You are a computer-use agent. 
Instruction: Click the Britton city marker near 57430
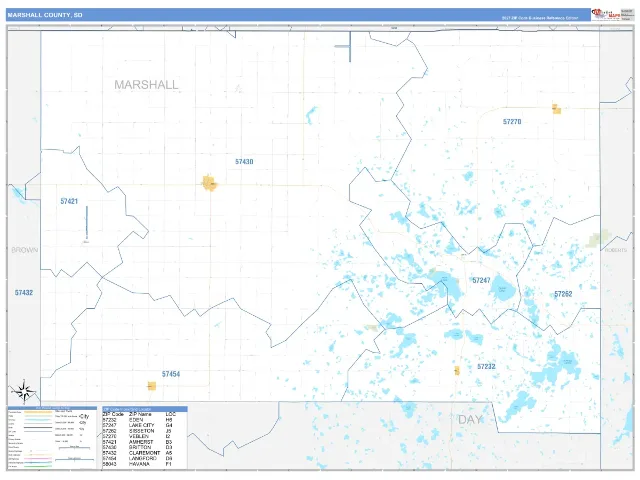(210, 183)
